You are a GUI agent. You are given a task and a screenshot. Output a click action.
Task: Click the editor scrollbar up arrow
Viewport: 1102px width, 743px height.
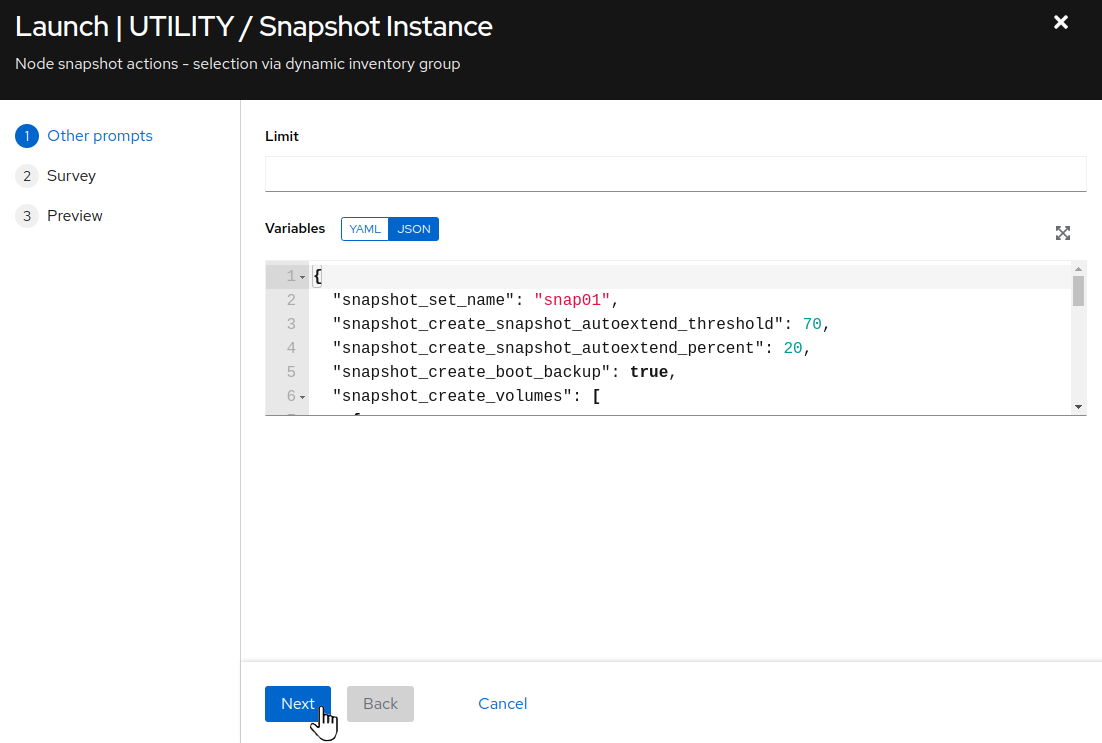tap(1078, 269)
